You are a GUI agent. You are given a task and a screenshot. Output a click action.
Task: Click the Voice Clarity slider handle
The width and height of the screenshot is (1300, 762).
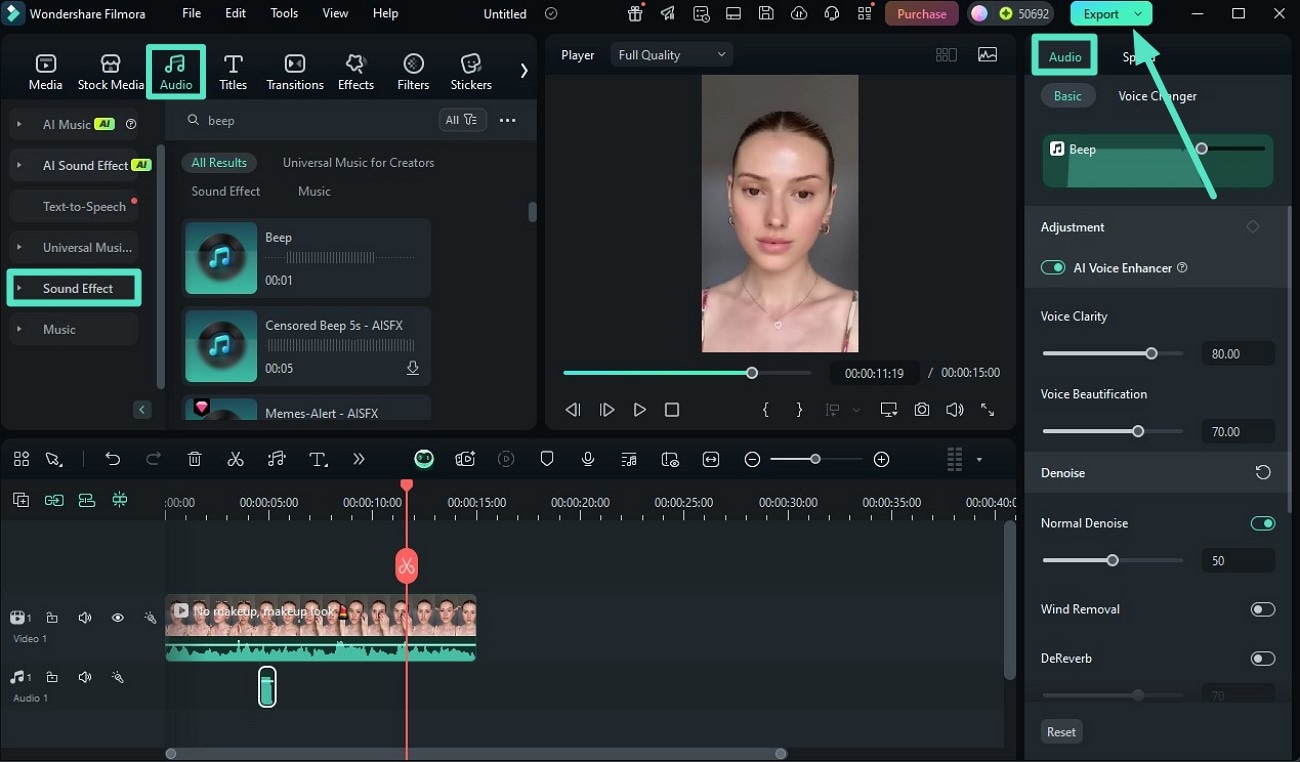click(1151, 353)
